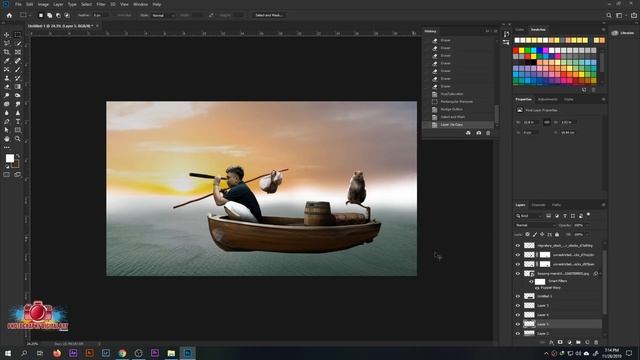Hide the Layer 3 layer

[518, 305]
